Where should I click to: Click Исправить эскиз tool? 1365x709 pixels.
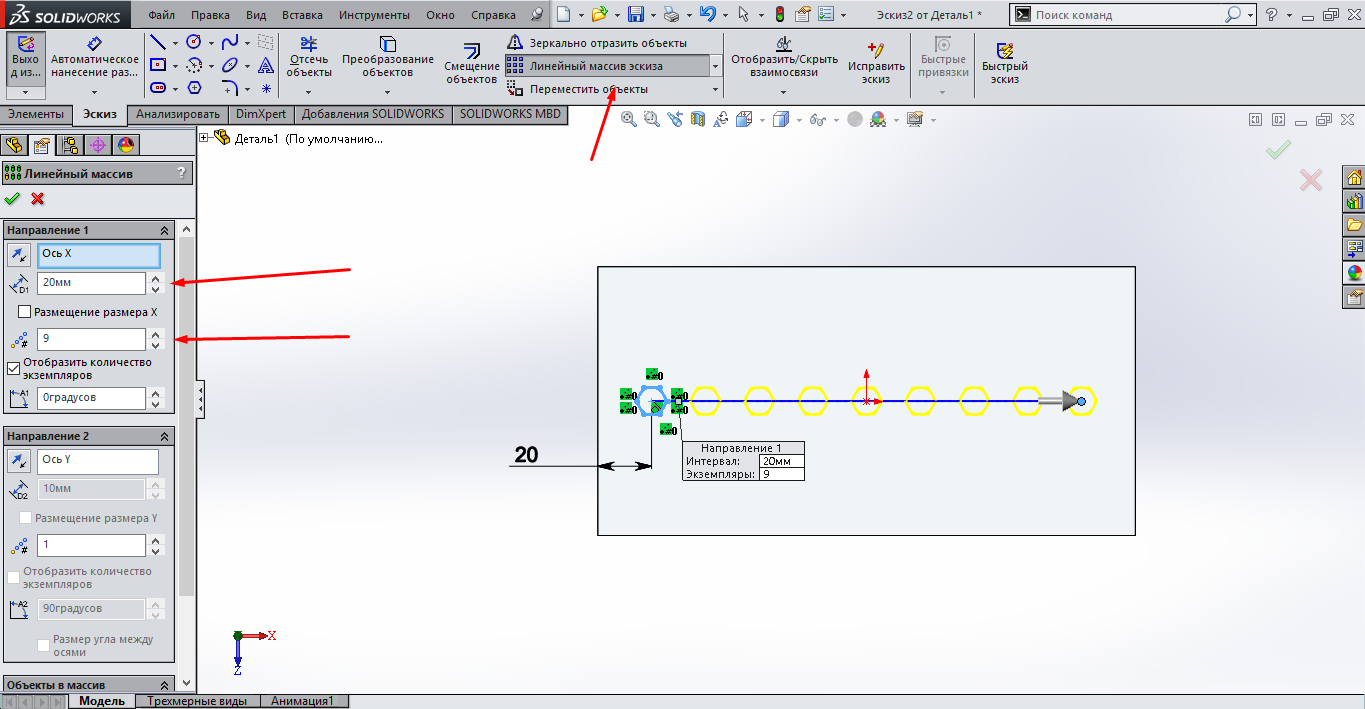point(876,63)
